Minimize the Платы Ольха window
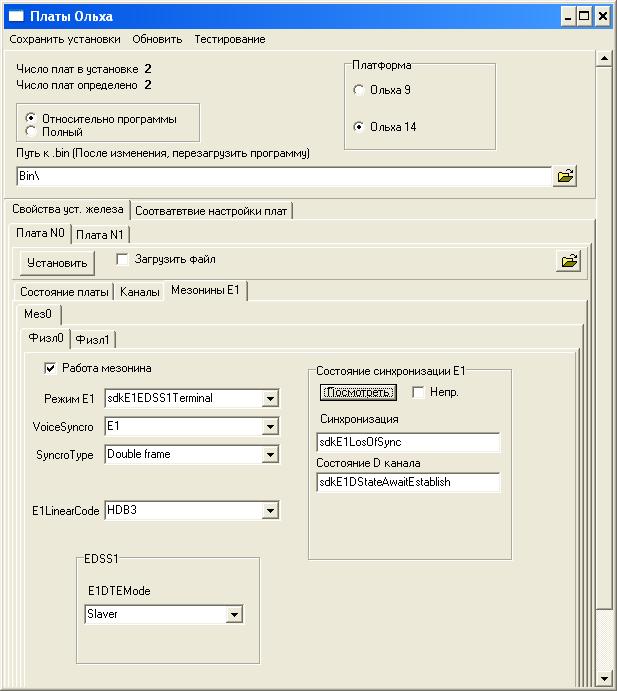The width and height of the screenshot is (617, 691). tap(568, 17)
